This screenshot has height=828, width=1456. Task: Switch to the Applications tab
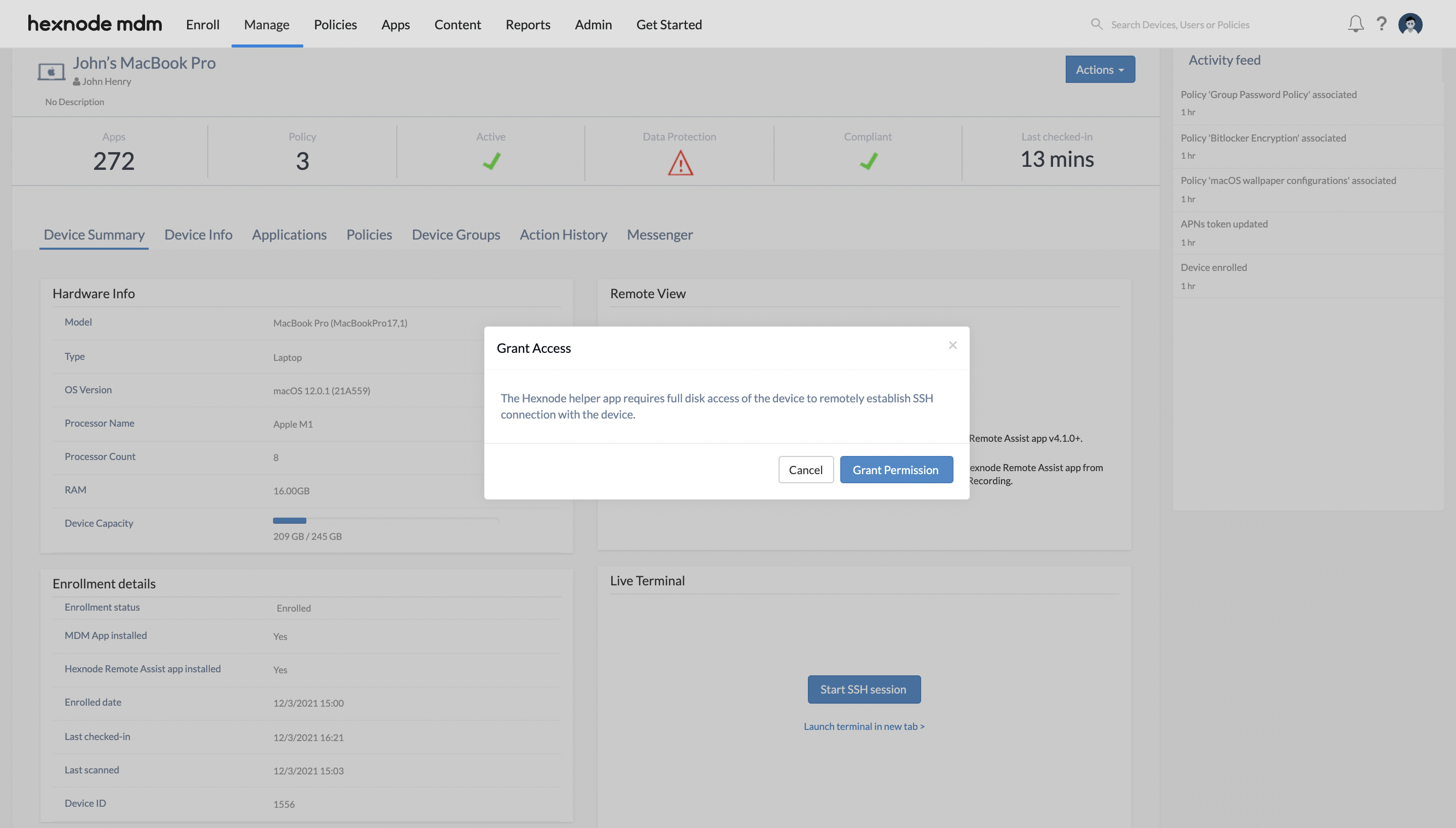pos(289,235)
